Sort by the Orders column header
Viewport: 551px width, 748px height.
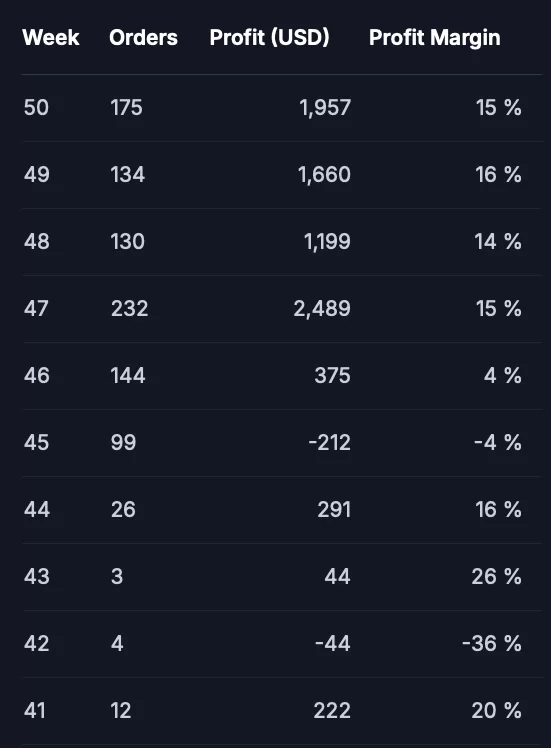(143, 38)
